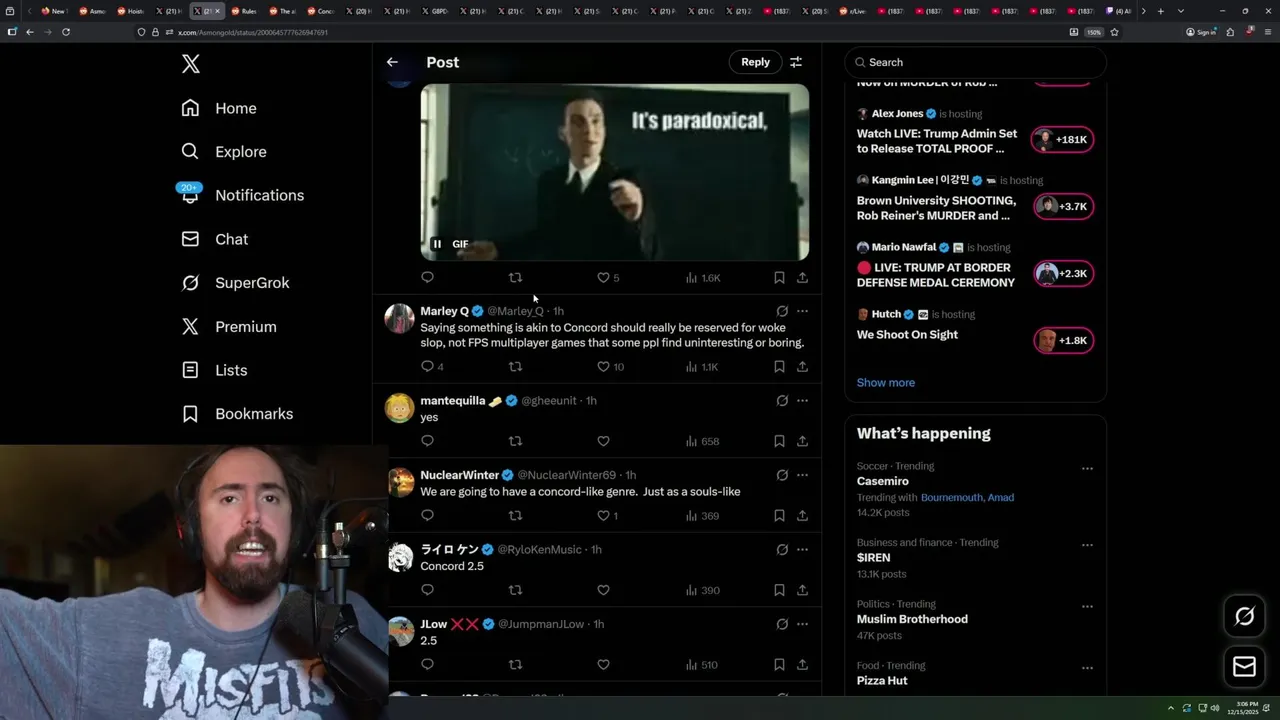Viewport: 1280px width, 720px height.
Task: Open Explore in the sidebar
Action: click(x=224, y=152)
